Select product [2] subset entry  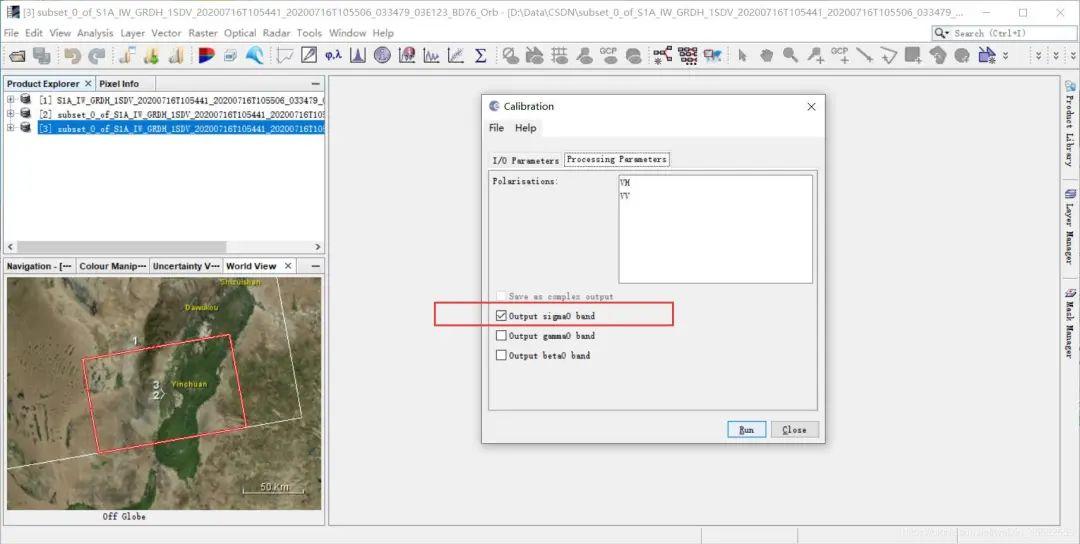[183, 114]
